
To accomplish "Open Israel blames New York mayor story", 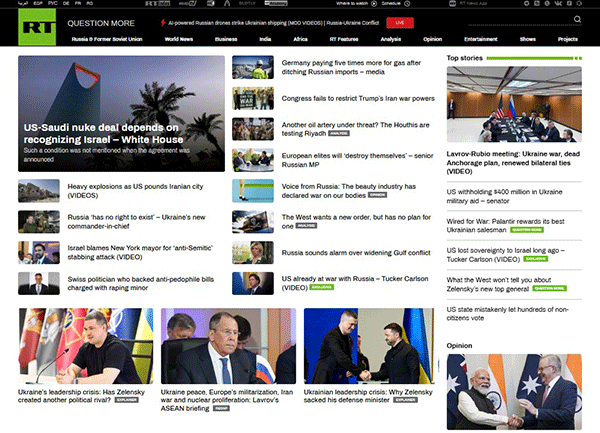I will click(140, 252).
